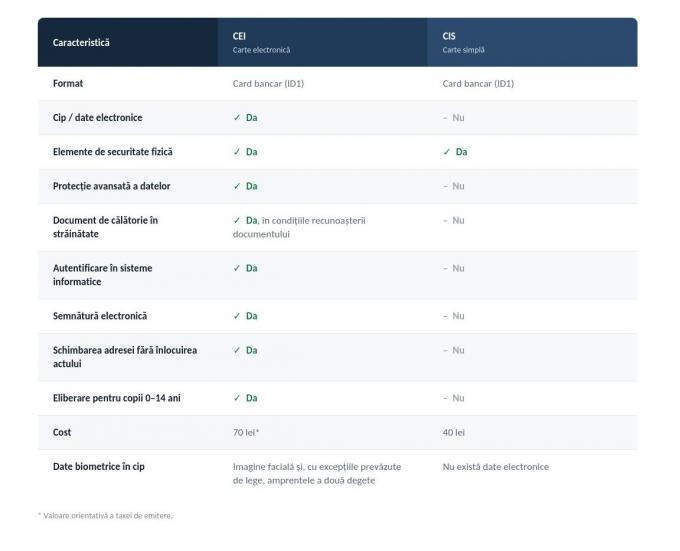Click the checkmark beside Document de călătorie answer
The height and width of the screenshot is (551, 680).
237,220
